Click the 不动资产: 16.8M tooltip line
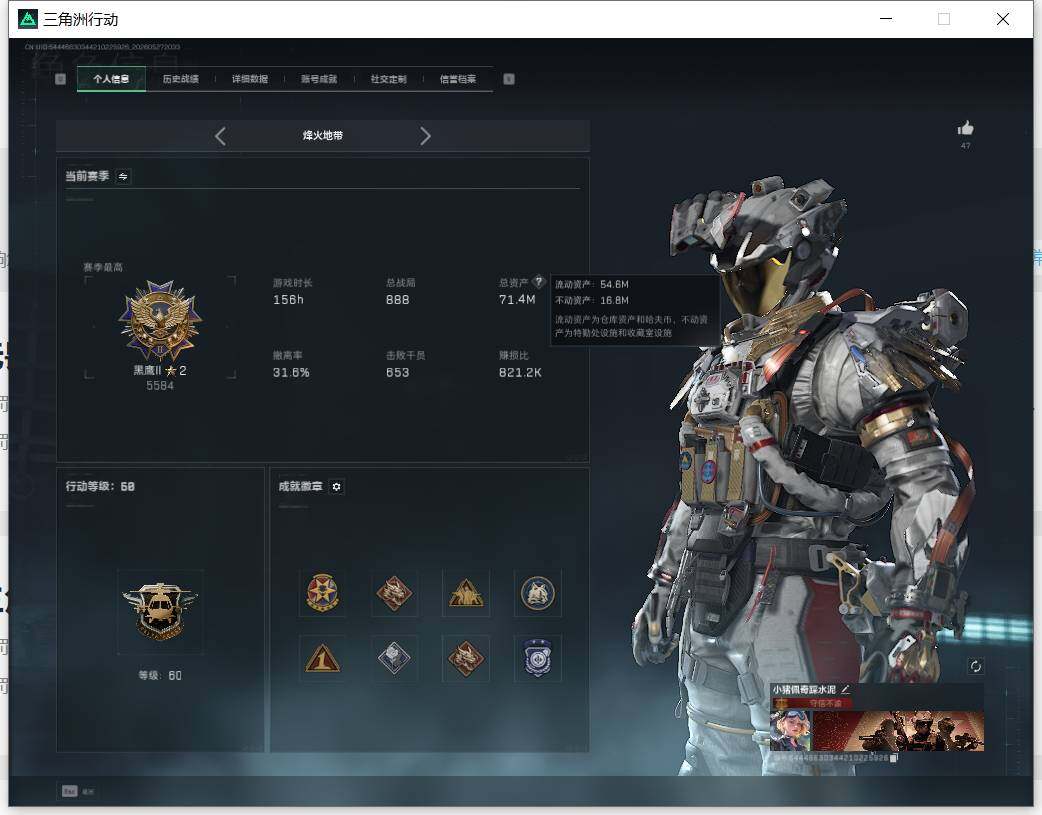The image size is (1042, 815). [591, 300]
